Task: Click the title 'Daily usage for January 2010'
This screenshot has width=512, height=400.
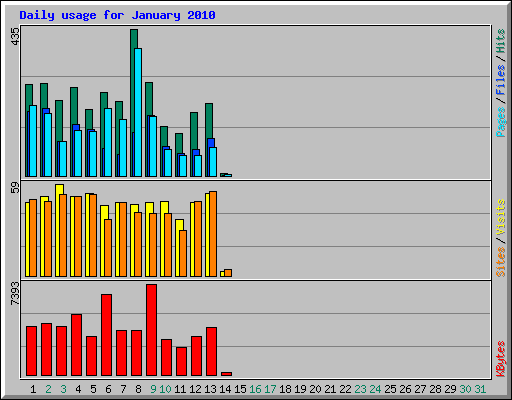Action: (117, 15)
